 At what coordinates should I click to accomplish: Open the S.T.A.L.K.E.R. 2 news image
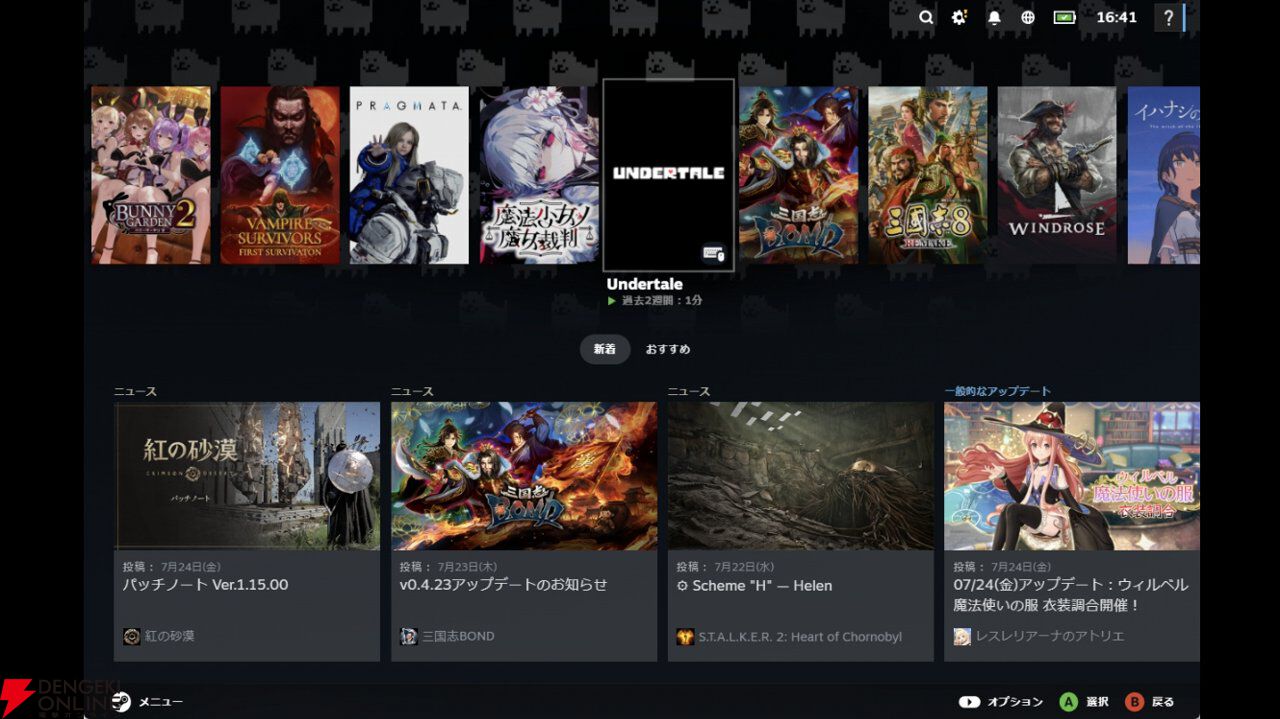801,476
